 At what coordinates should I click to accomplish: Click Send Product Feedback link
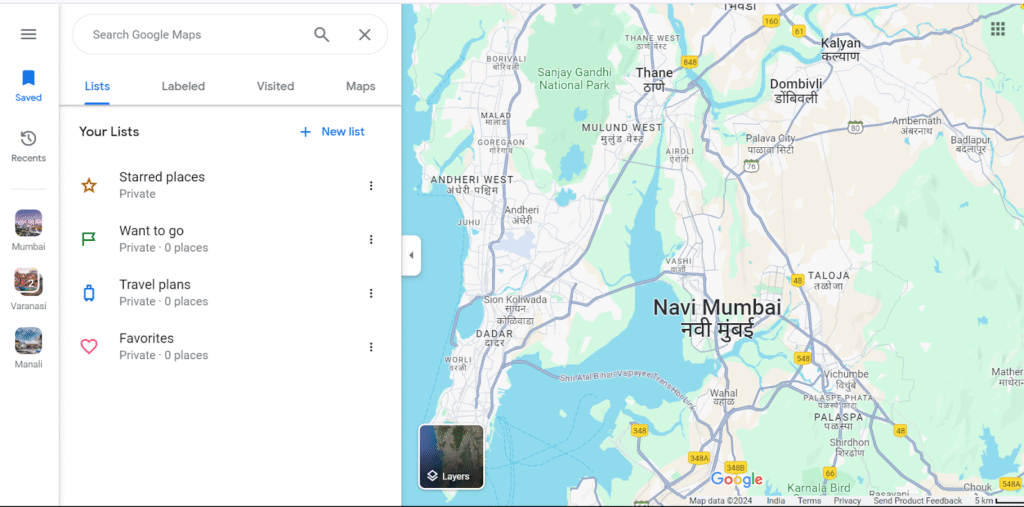click(918, 501)
